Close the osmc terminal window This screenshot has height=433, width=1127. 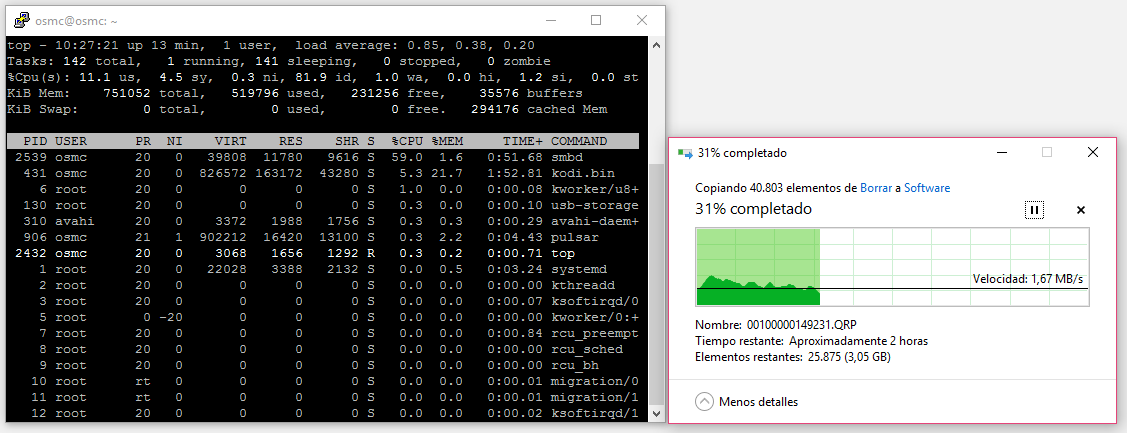click(641, 20)
